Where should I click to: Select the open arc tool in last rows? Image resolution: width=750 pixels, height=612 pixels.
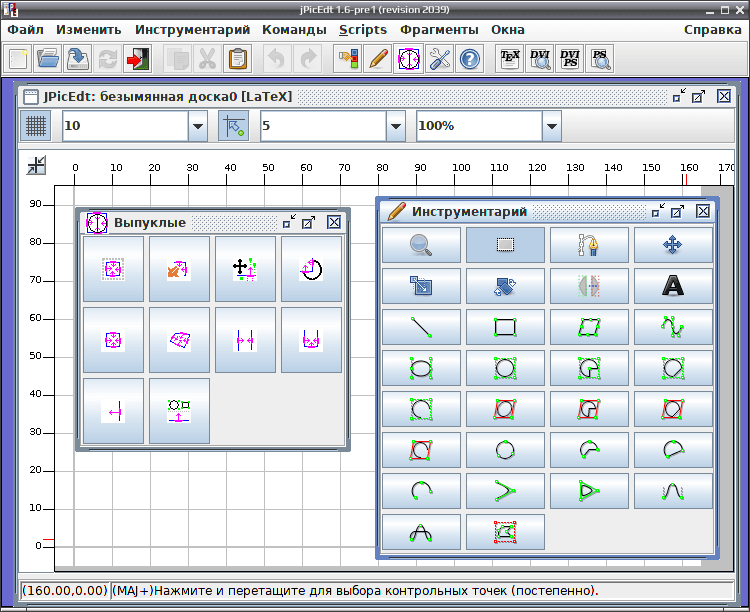[421, 491]
